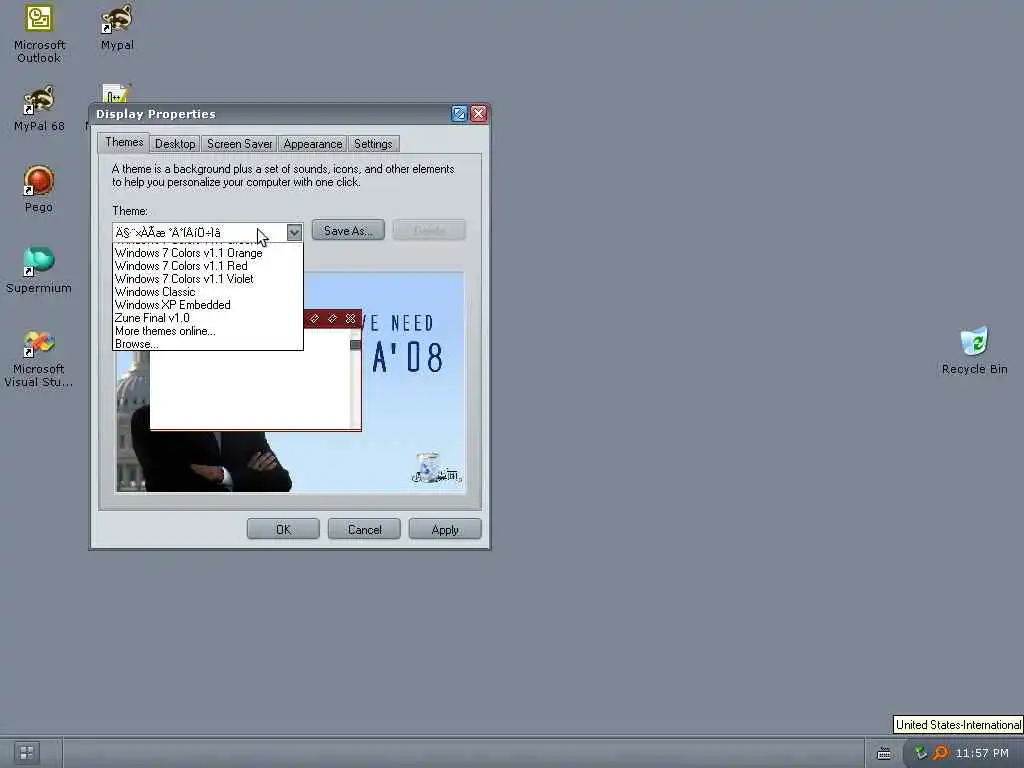Viewport: 1024px width, 768px height.
Task: Collapse the Theme dropdown arrow
Action: point(294,232)
